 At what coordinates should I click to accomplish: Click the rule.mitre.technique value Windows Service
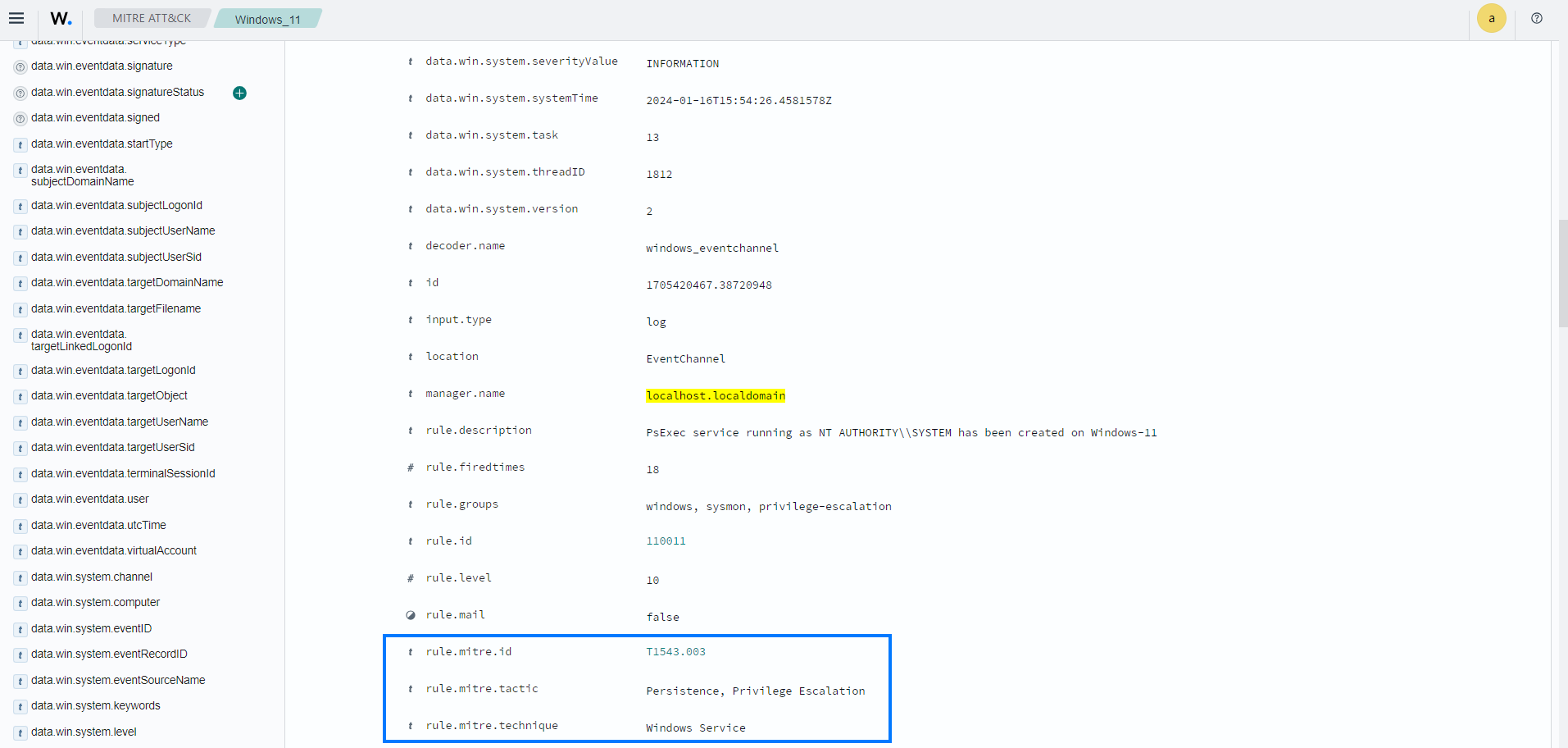pos(696,728)
